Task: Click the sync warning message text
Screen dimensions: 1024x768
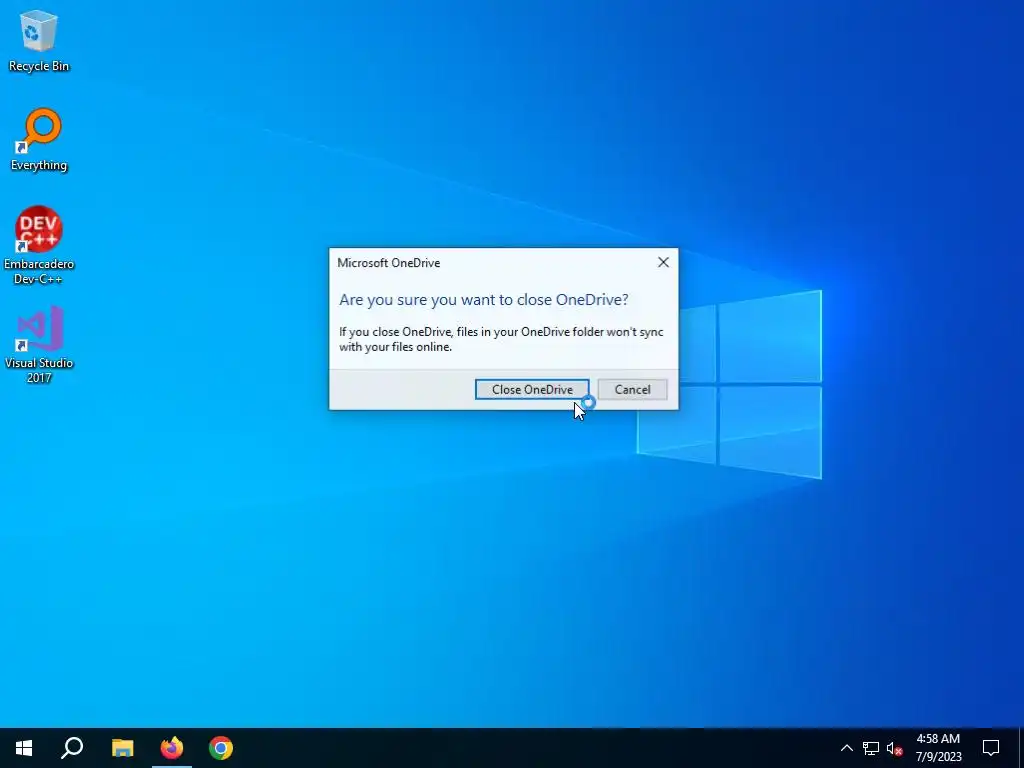Action: click(x=501, y=340)
